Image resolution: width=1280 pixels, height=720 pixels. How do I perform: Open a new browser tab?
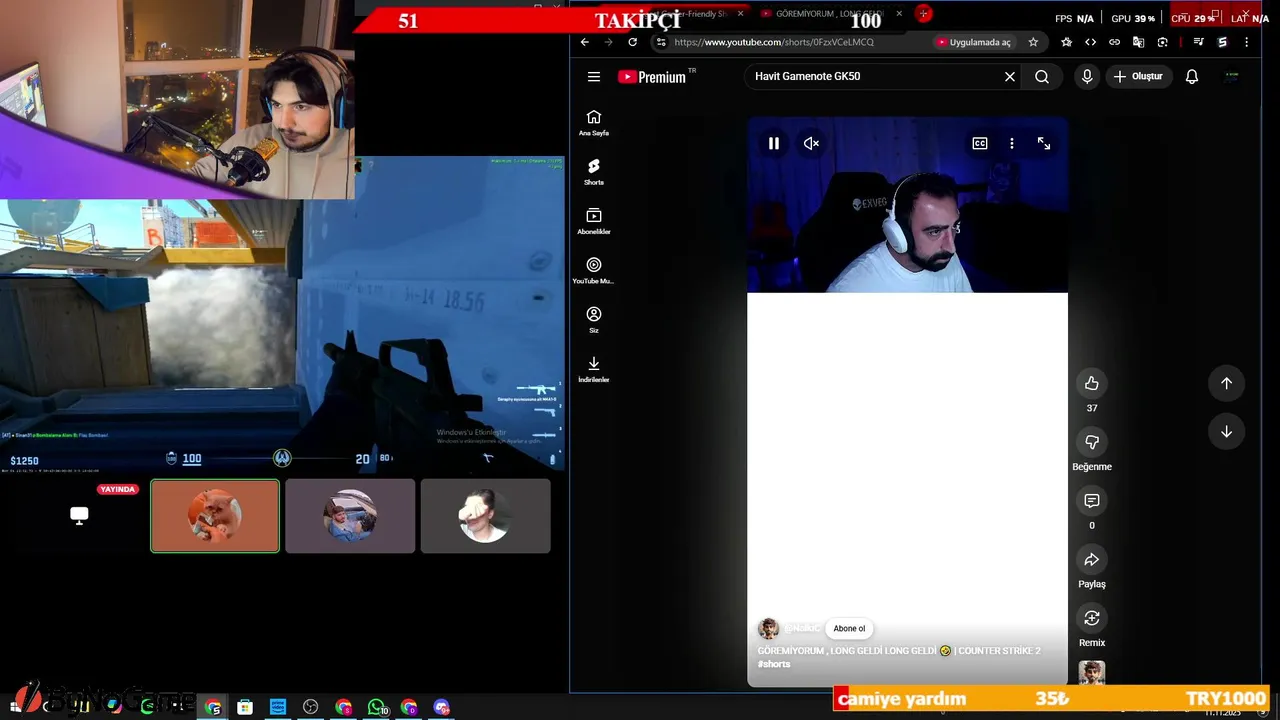pos(923,14)
